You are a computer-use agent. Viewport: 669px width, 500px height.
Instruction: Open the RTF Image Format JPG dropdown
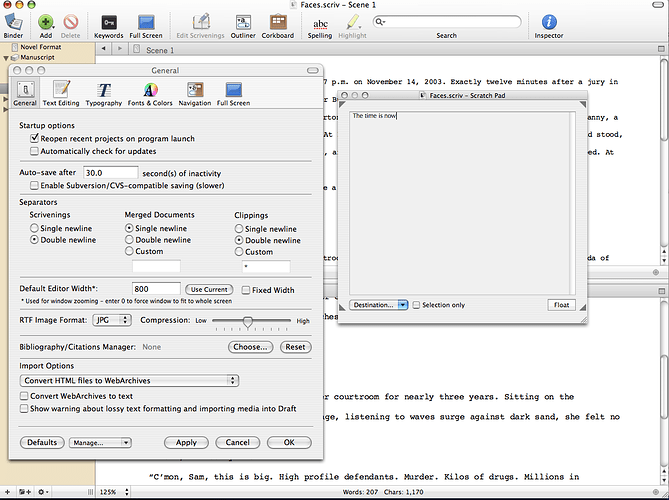tap(112, 320)
